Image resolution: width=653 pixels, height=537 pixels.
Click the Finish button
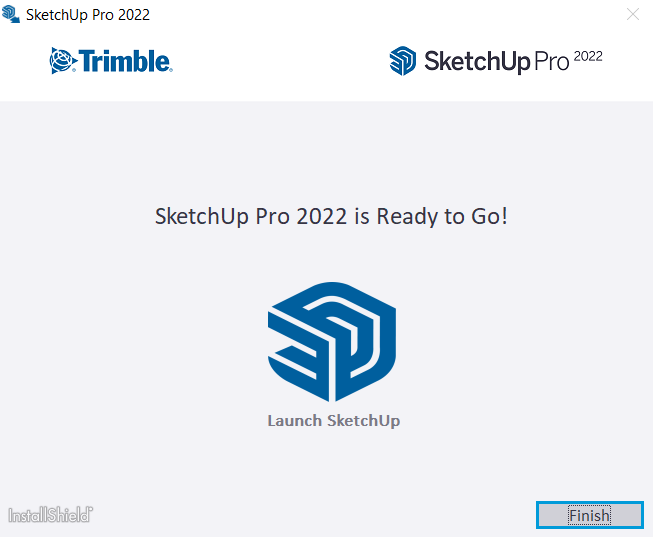[590, 515]
